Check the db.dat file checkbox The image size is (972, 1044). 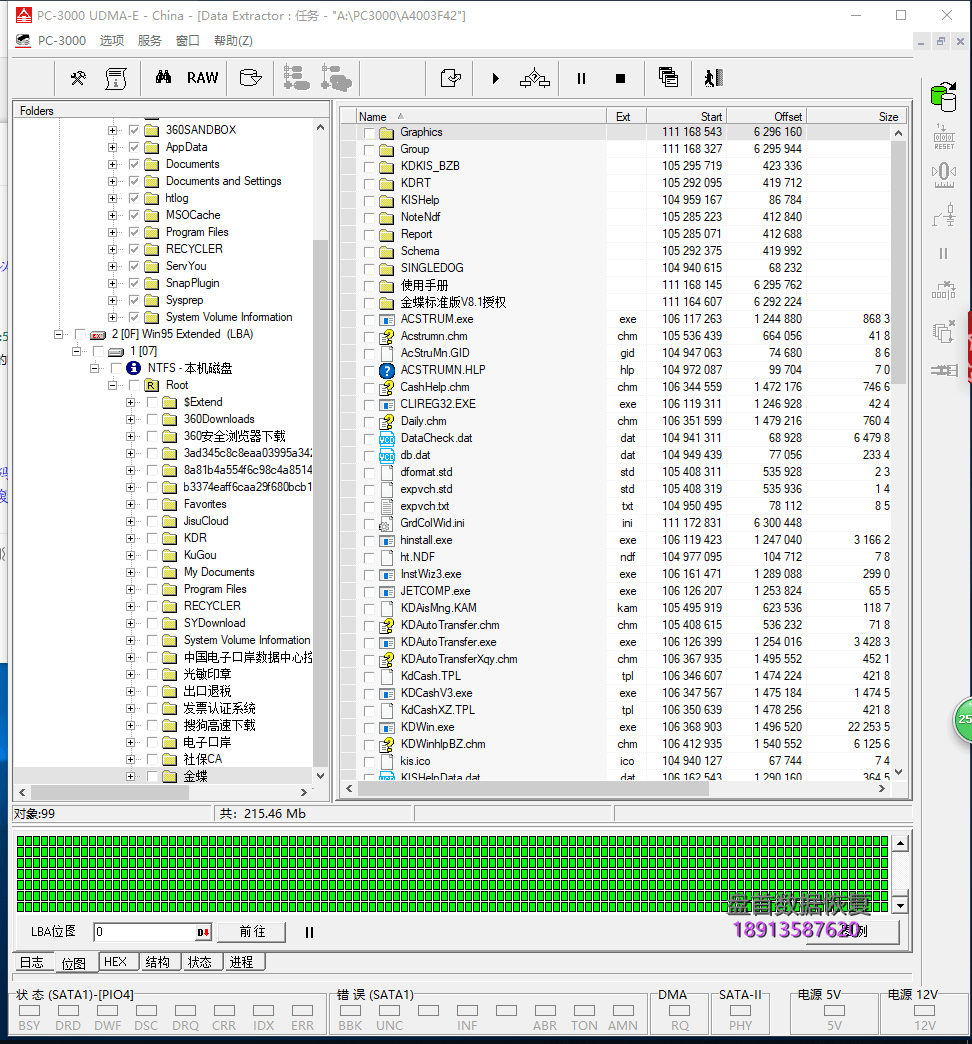point(369,456)
